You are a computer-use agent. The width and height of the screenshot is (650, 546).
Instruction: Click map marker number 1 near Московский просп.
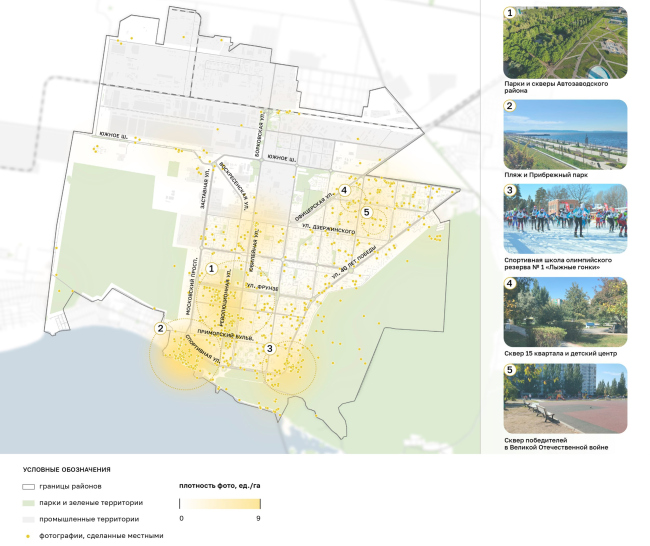(x=211, y=269)
